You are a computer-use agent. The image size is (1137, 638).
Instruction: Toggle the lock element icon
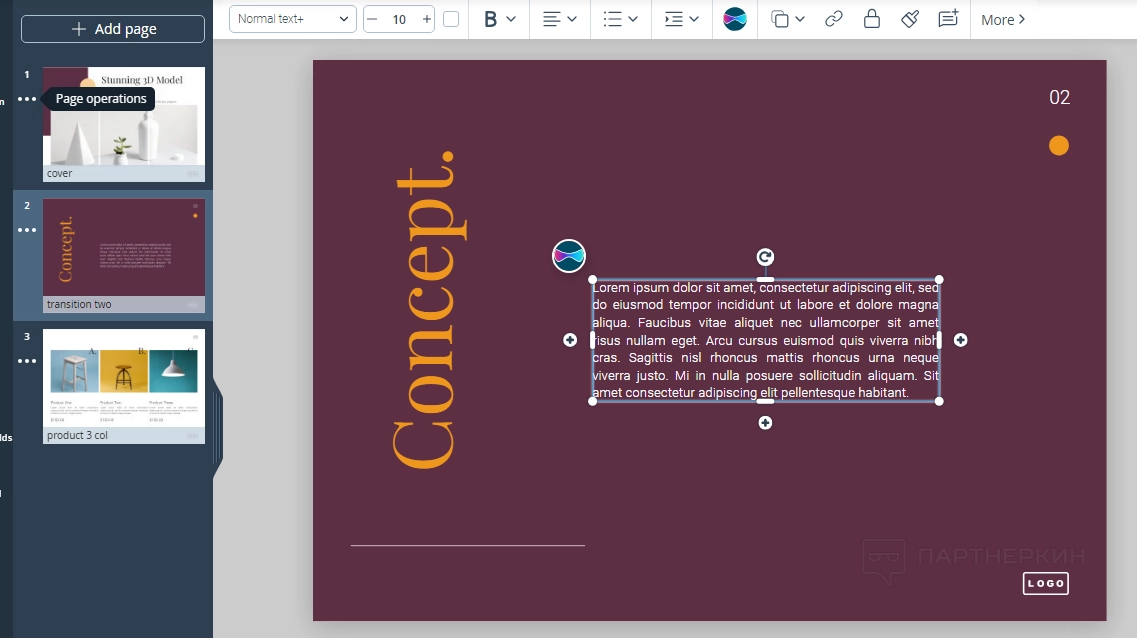[x=872, y=19]
